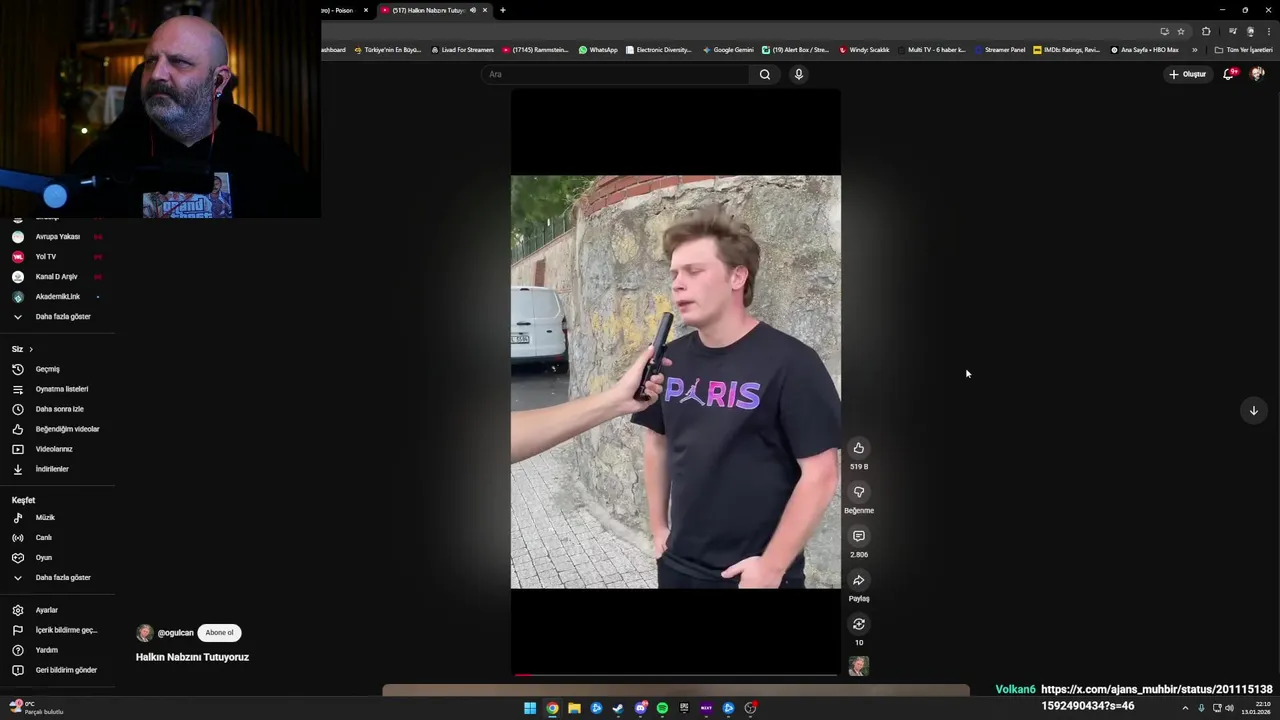Open the Streamer Panel bookmark
Image resolution: width=1280 pixels, height=720 pixels.
pyautogui.click(x=1000, y=50)
